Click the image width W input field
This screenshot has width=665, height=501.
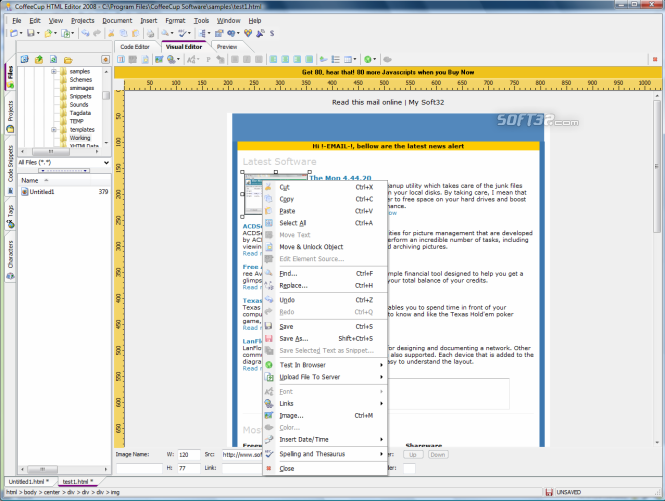pyautogui.click(x=189, y=454)
